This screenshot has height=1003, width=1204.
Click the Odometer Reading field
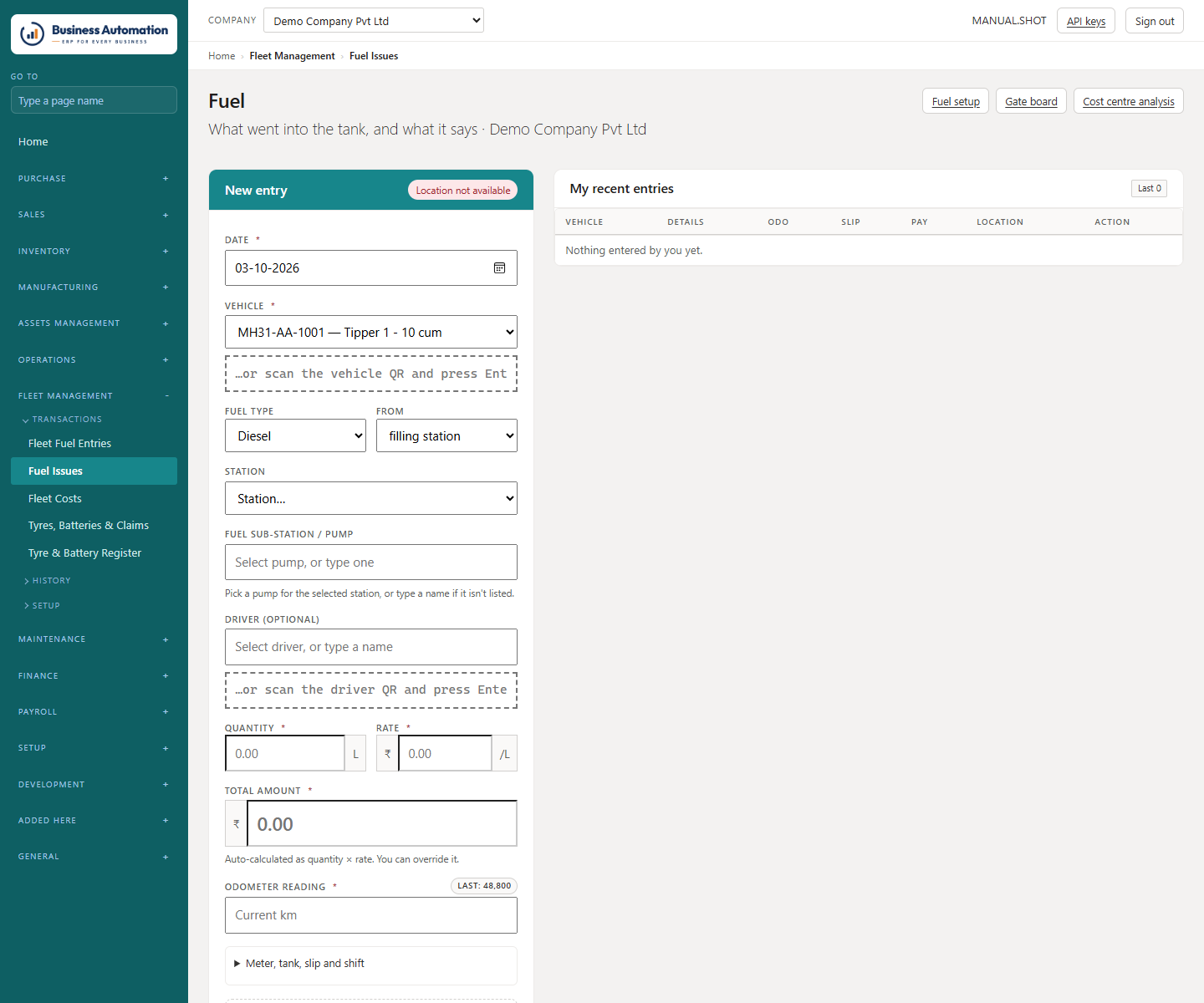(371, 915)
